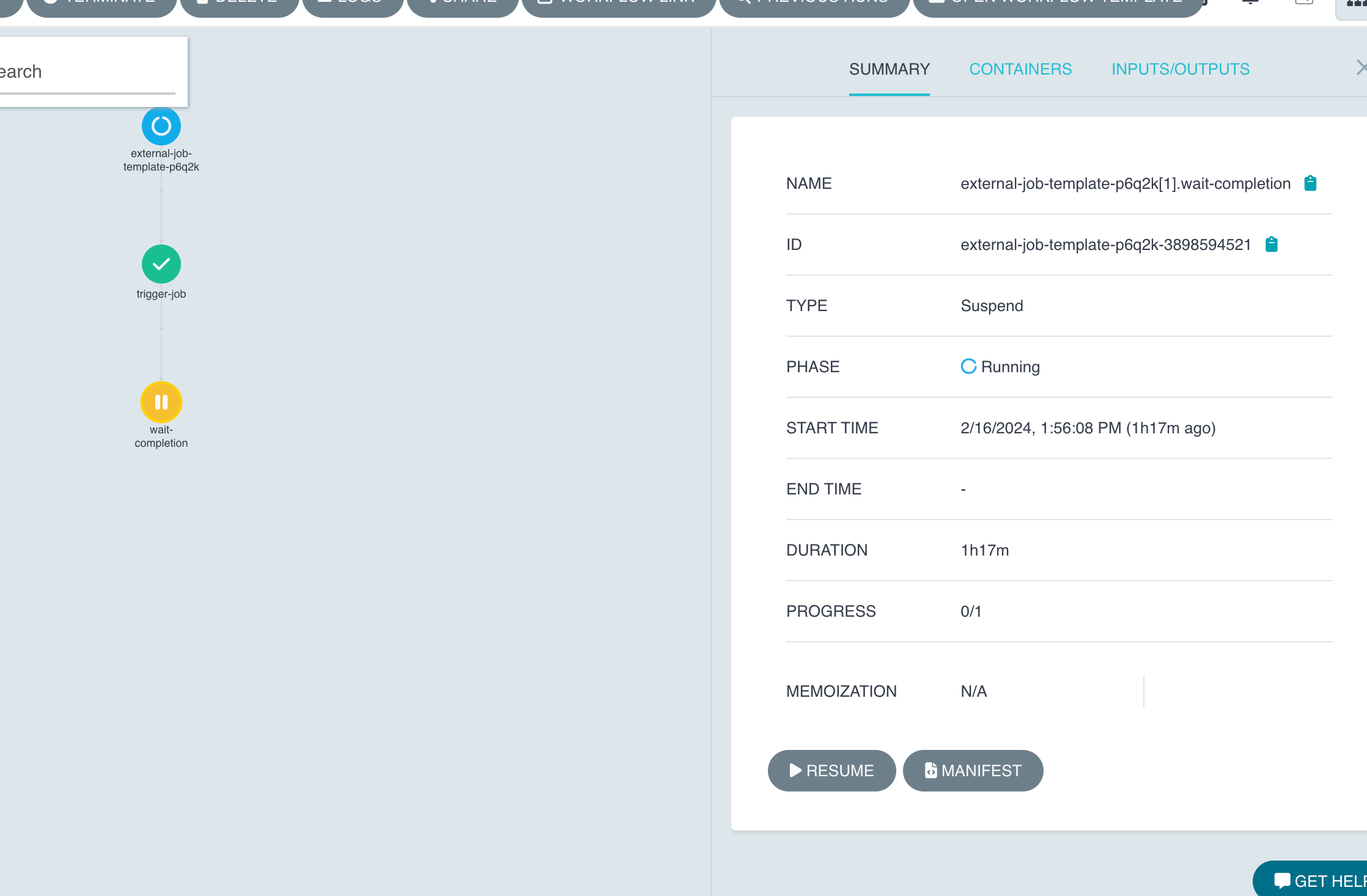Close the node details side panel

coord(1361,67)
